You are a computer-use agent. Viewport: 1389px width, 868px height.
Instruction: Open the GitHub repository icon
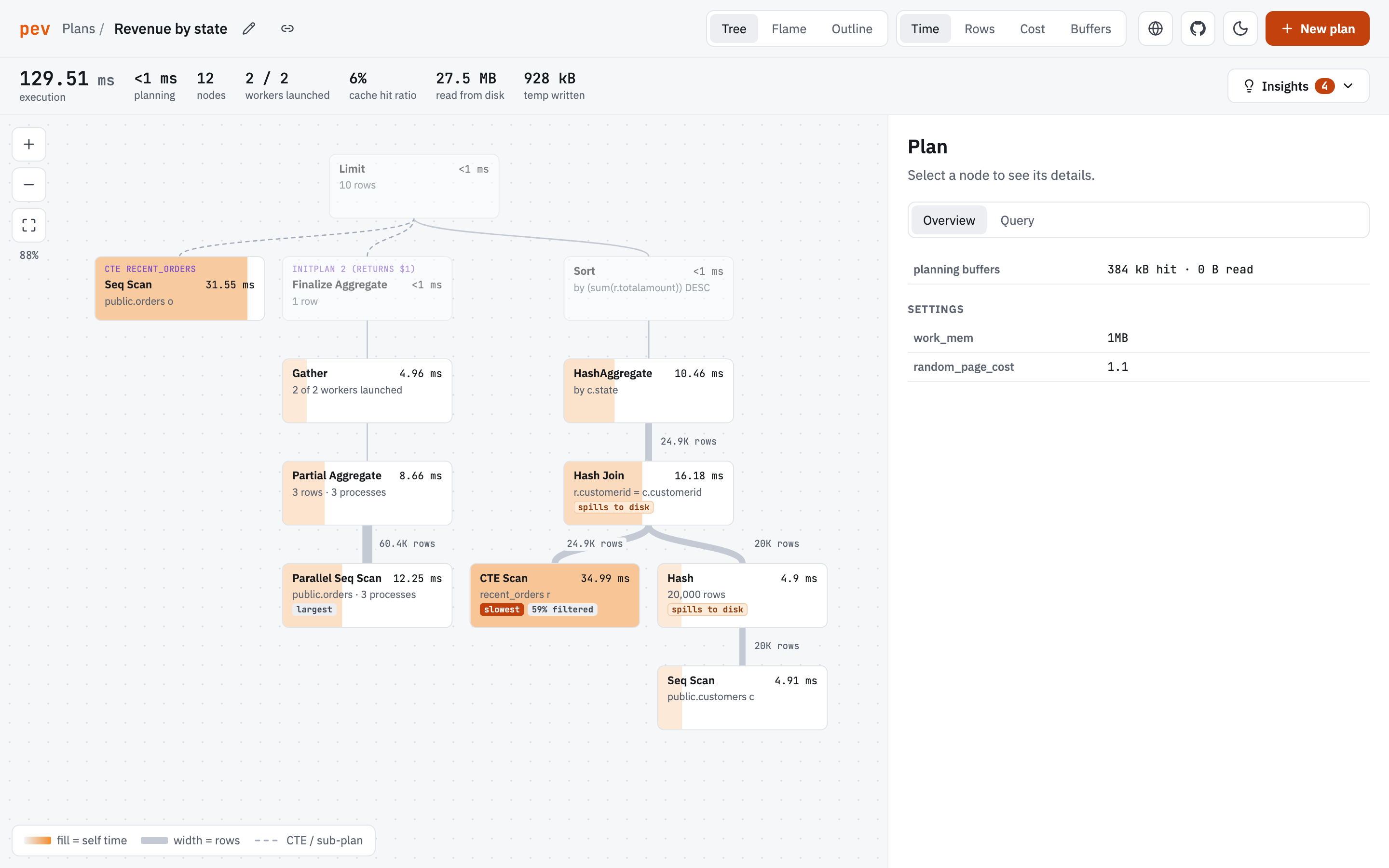pyautogui.click(x=1198, y=29)
